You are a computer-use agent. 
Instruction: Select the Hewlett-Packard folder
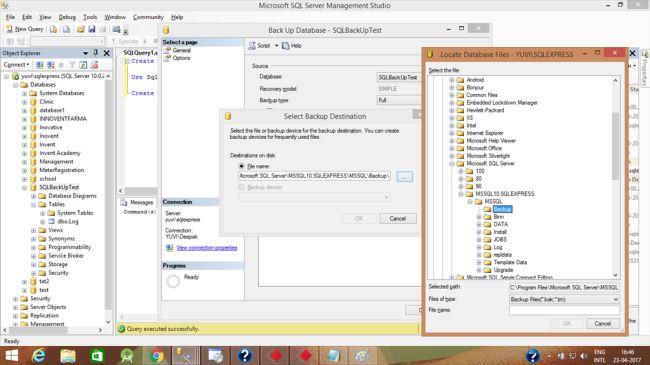[485, 110]
